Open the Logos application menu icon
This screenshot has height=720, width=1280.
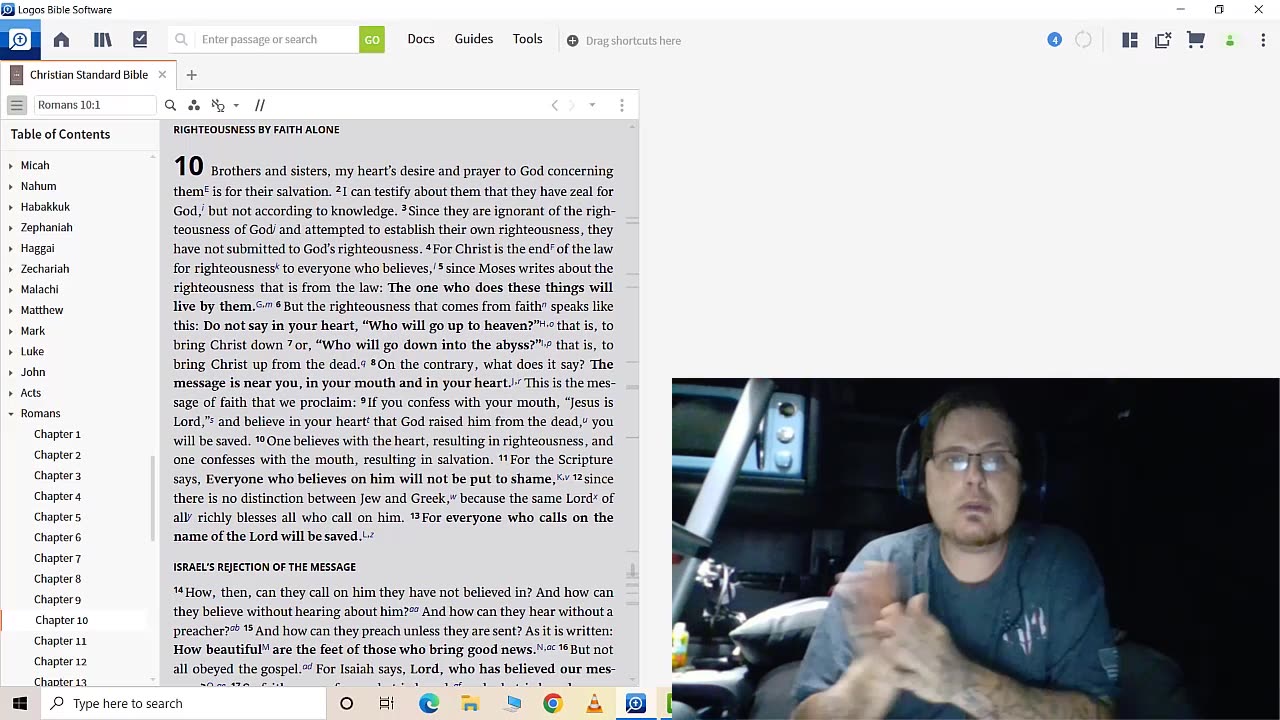tap(19, 40)
